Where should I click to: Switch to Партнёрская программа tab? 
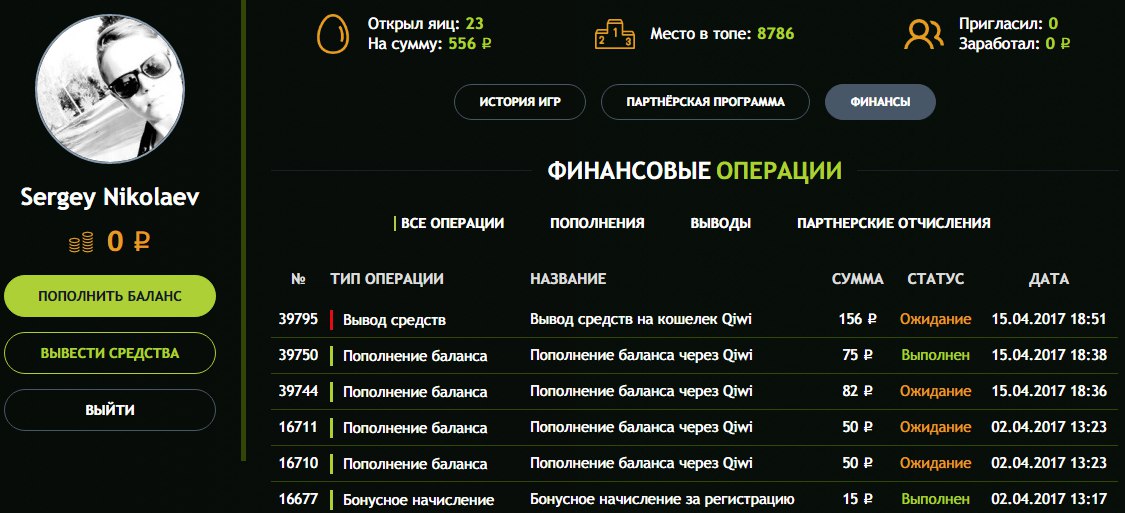(x=705, y=102)
